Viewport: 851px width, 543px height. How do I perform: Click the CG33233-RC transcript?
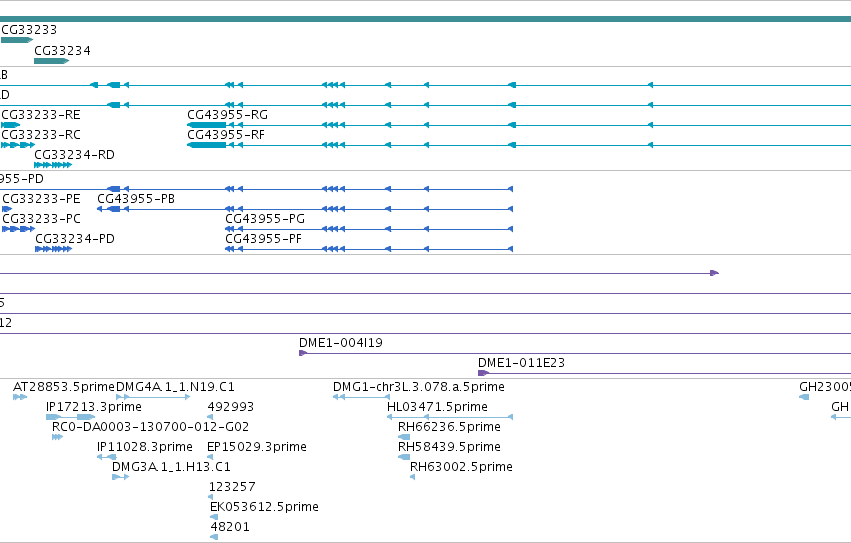[18, 145]
